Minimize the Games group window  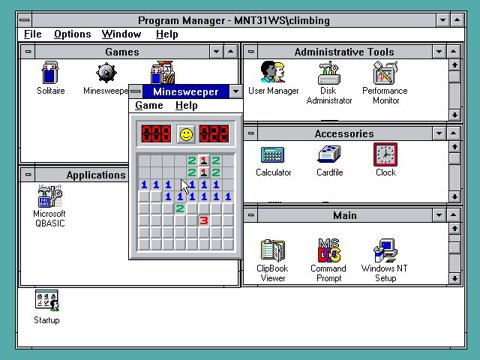pyautogui.click(x=216, y=52)
